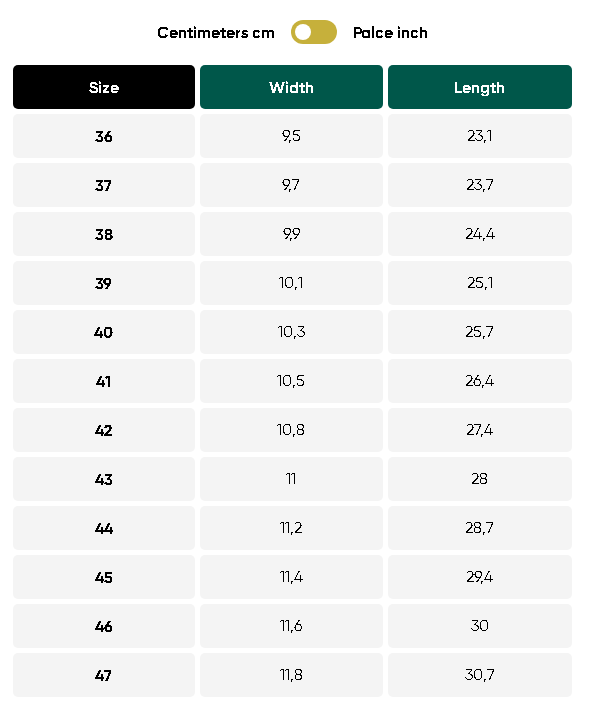The width and height of the screenshot is (599, 706).
Task: Click the length value 29,4
Action: pyautogui.click(x=480, y=577)
